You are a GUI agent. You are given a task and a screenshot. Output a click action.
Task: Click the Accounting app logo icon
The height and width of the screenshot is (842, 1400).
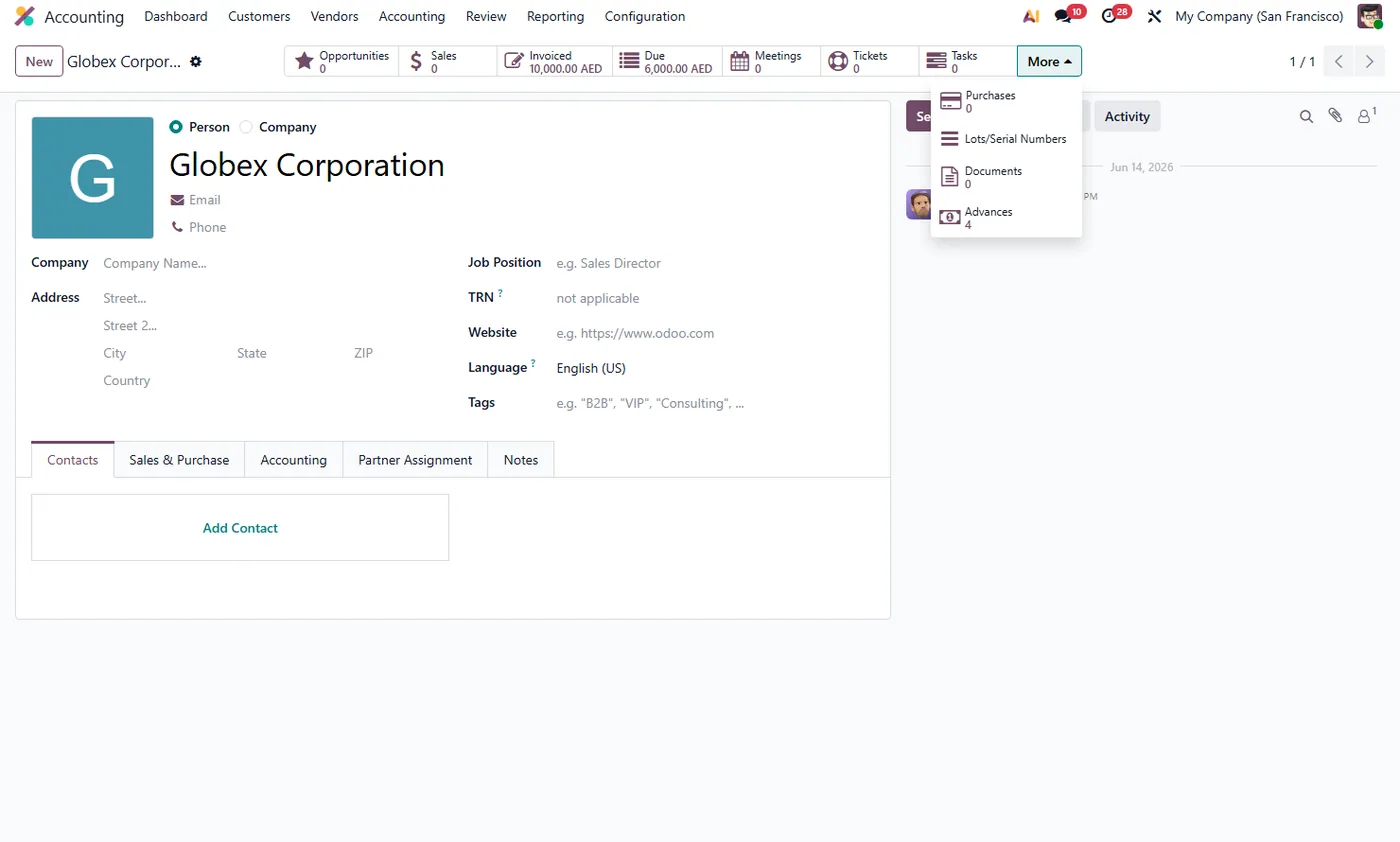pyautogui.click(x=24, y=17)
